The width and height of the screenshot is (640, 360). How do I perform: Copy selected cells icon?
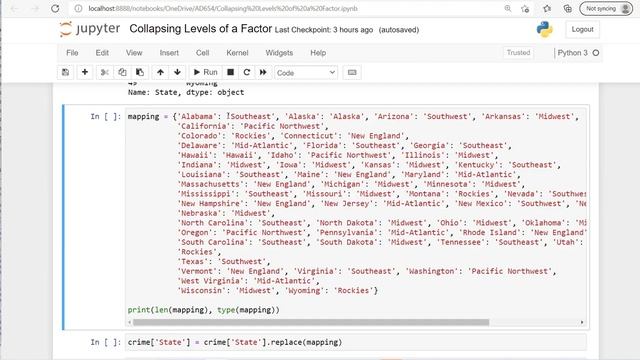122,72
